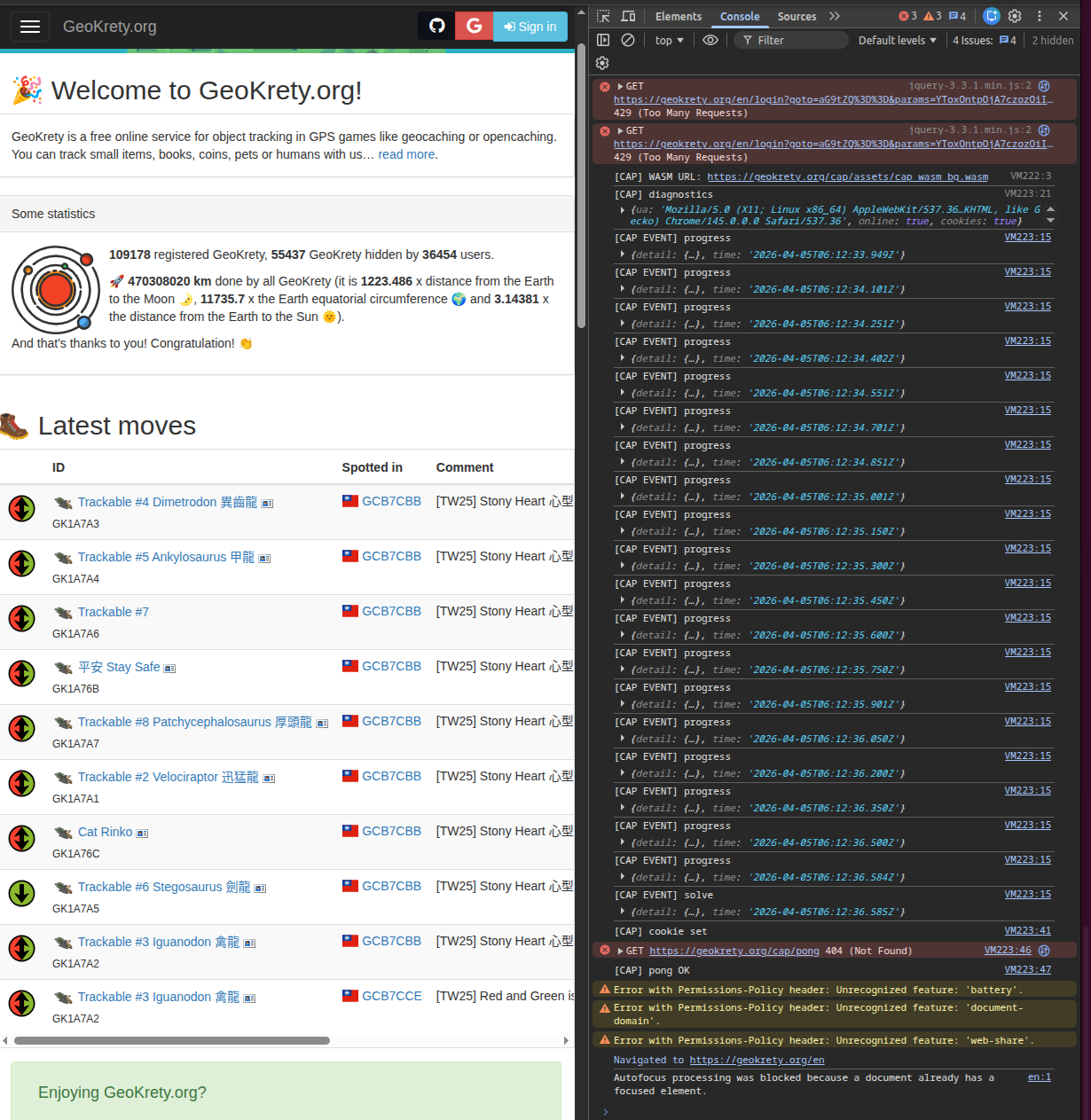Open the console settings gear
Image resolution: width=1091 pixels, height=1120 pixels.
tap(602, 63)
